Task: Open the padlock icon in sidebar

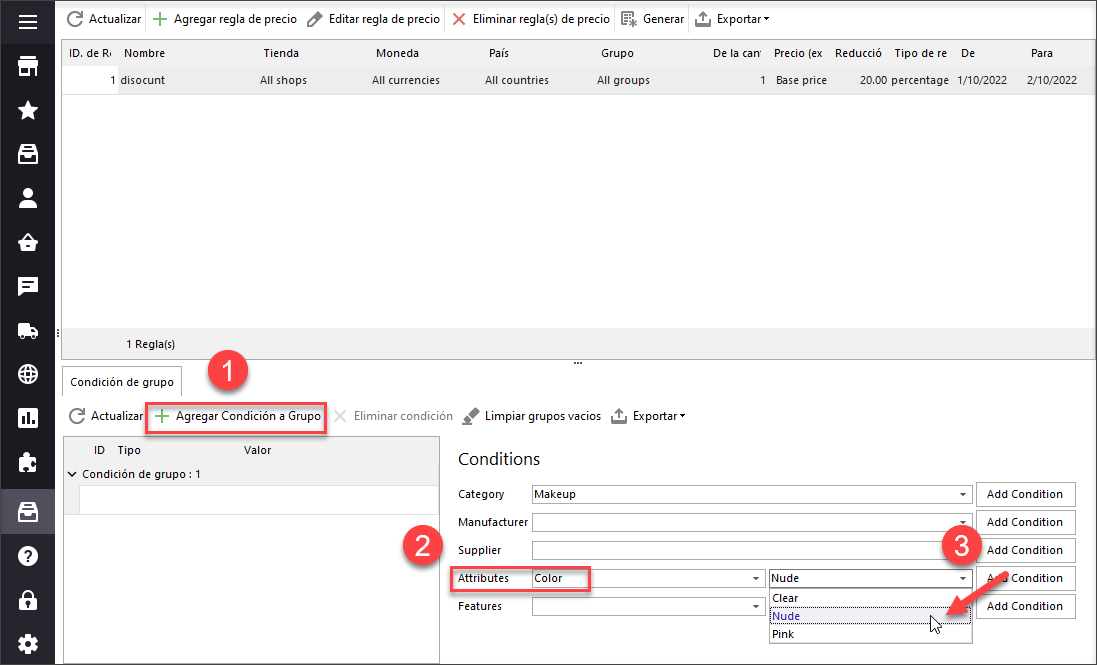Action: 28,600
